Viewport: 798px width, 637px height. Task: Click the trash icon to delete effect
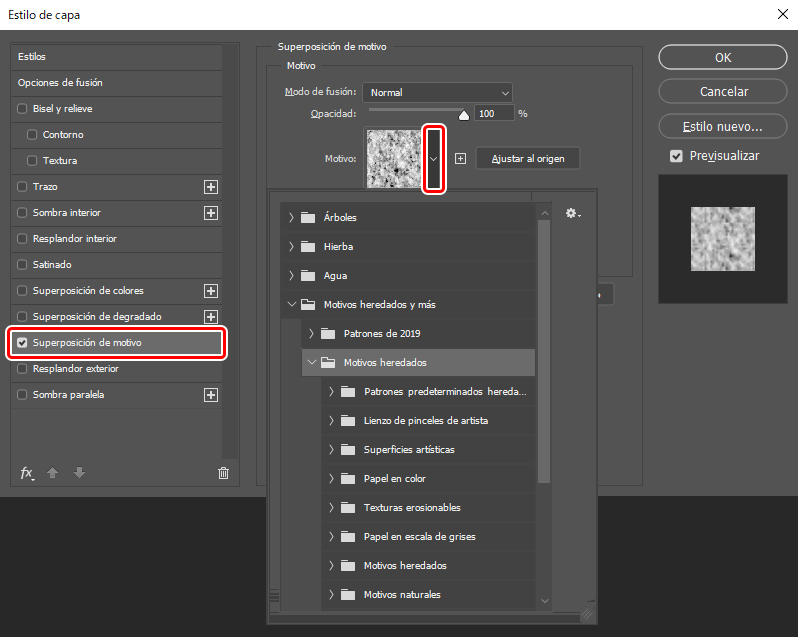[223, 473]
